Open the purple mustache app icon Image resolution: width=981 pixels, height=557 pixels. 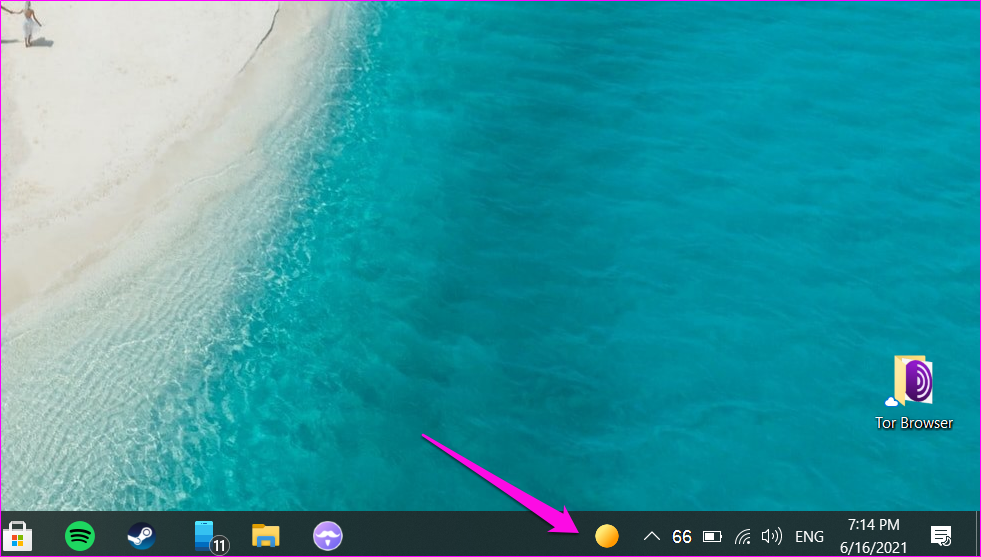pyautogui.click(x=328, y=536)
